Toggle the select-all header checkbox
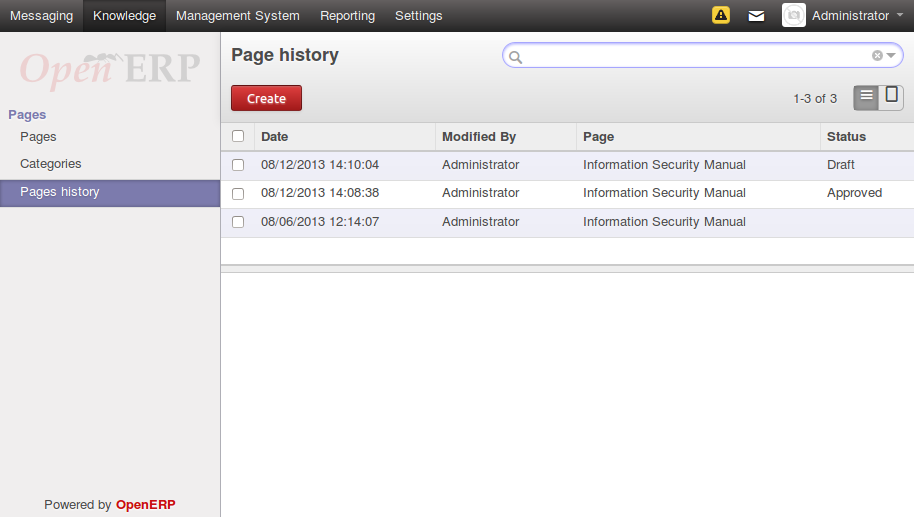The height and width of the screenshot is (517, 914). click(238, 136)
